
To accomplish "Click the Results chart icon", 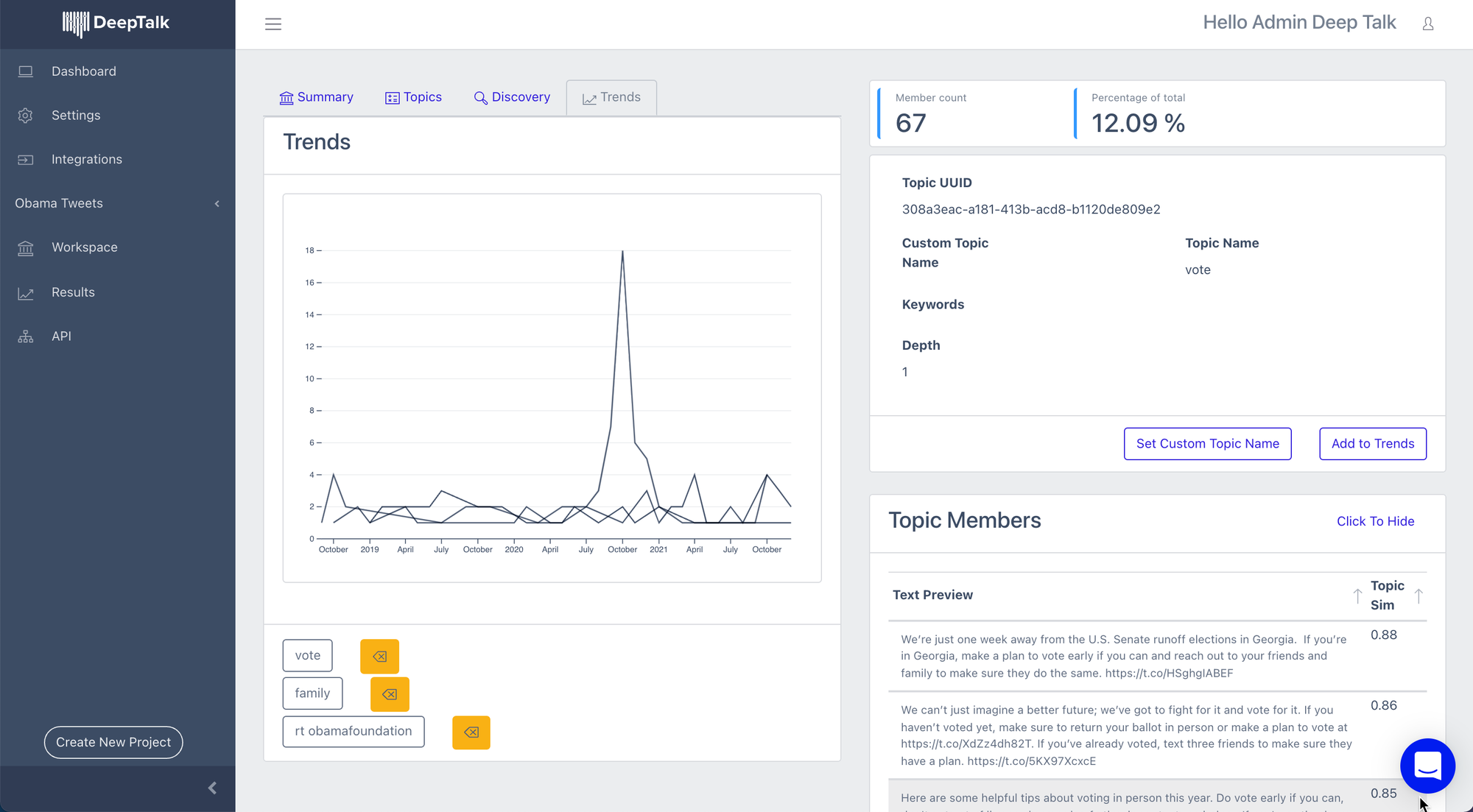I will coord(26,293).
